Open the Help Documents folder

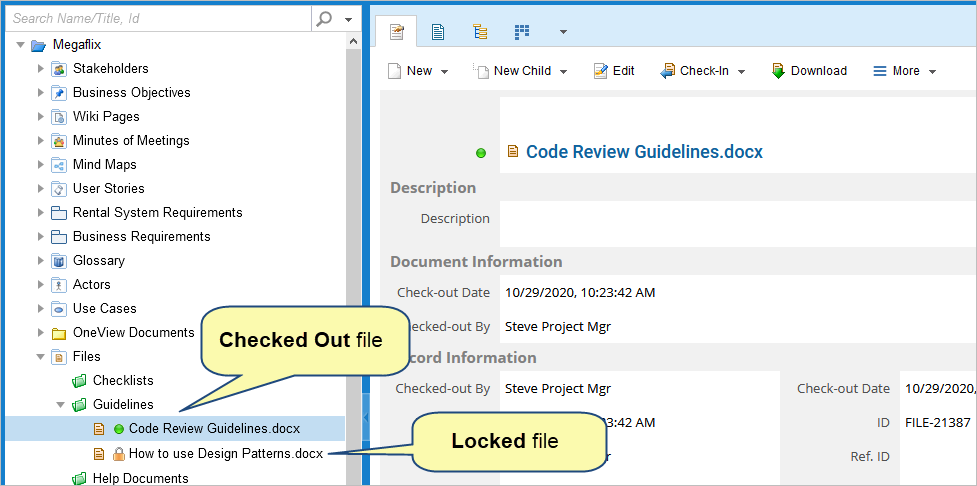coord(140,479)
